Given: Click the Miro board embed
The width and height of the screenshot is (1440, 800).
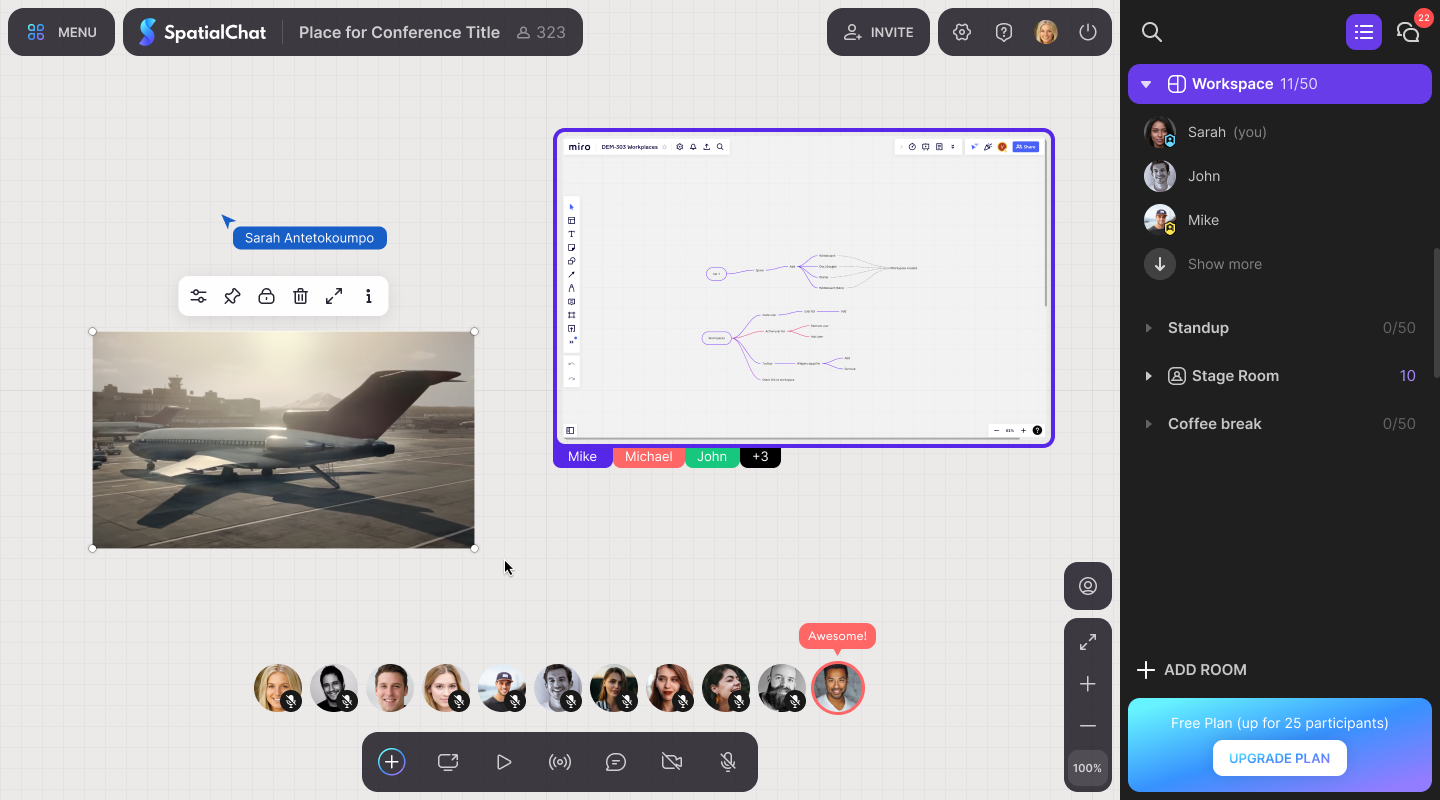Looking at the screenshot, I should pos(804,288).
